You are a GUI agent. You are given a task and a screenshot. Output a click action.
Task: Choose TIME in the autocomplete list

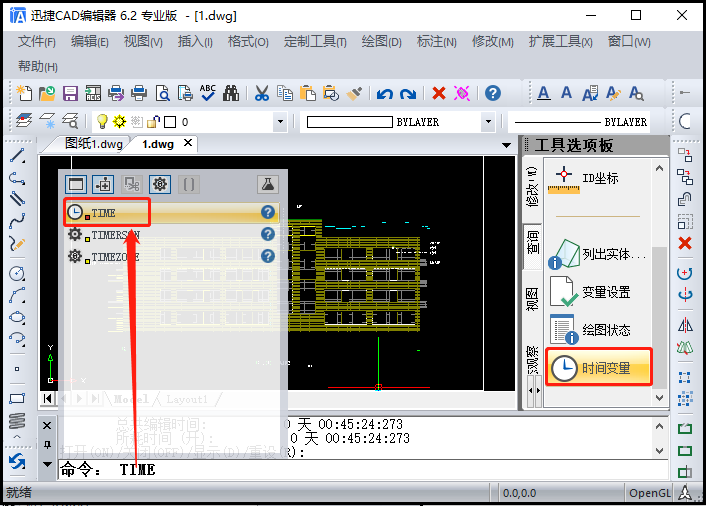click(172, 212)
